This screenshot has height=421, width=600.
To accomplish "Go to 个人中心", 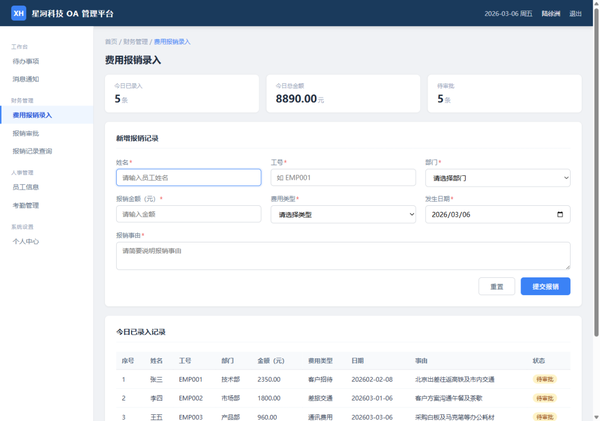I will click(x=26, y=241).
